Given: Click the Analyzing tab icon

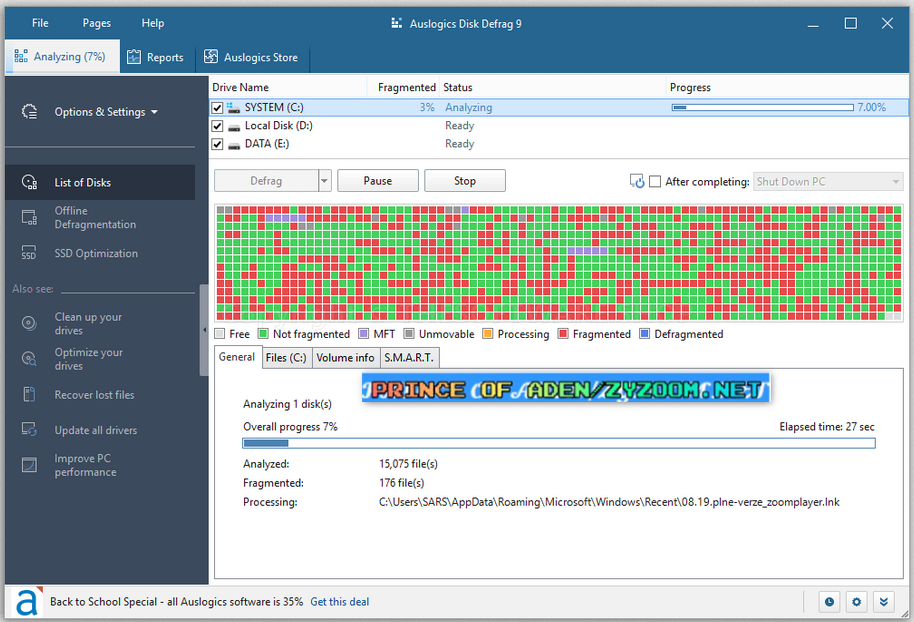Looking at the screenshot, I should pyautogui.click(x=21, y=56).
